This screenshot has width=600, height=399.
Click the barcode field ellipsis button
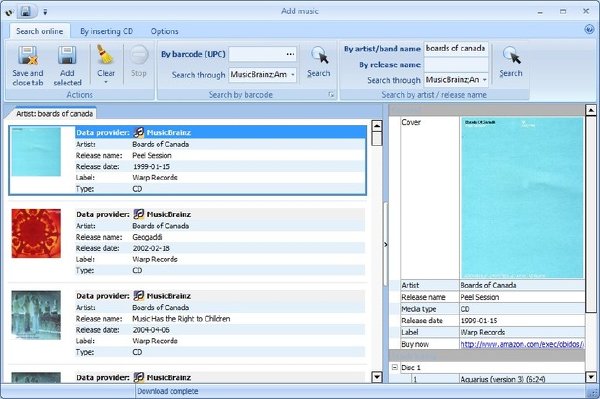pos(290,54)
